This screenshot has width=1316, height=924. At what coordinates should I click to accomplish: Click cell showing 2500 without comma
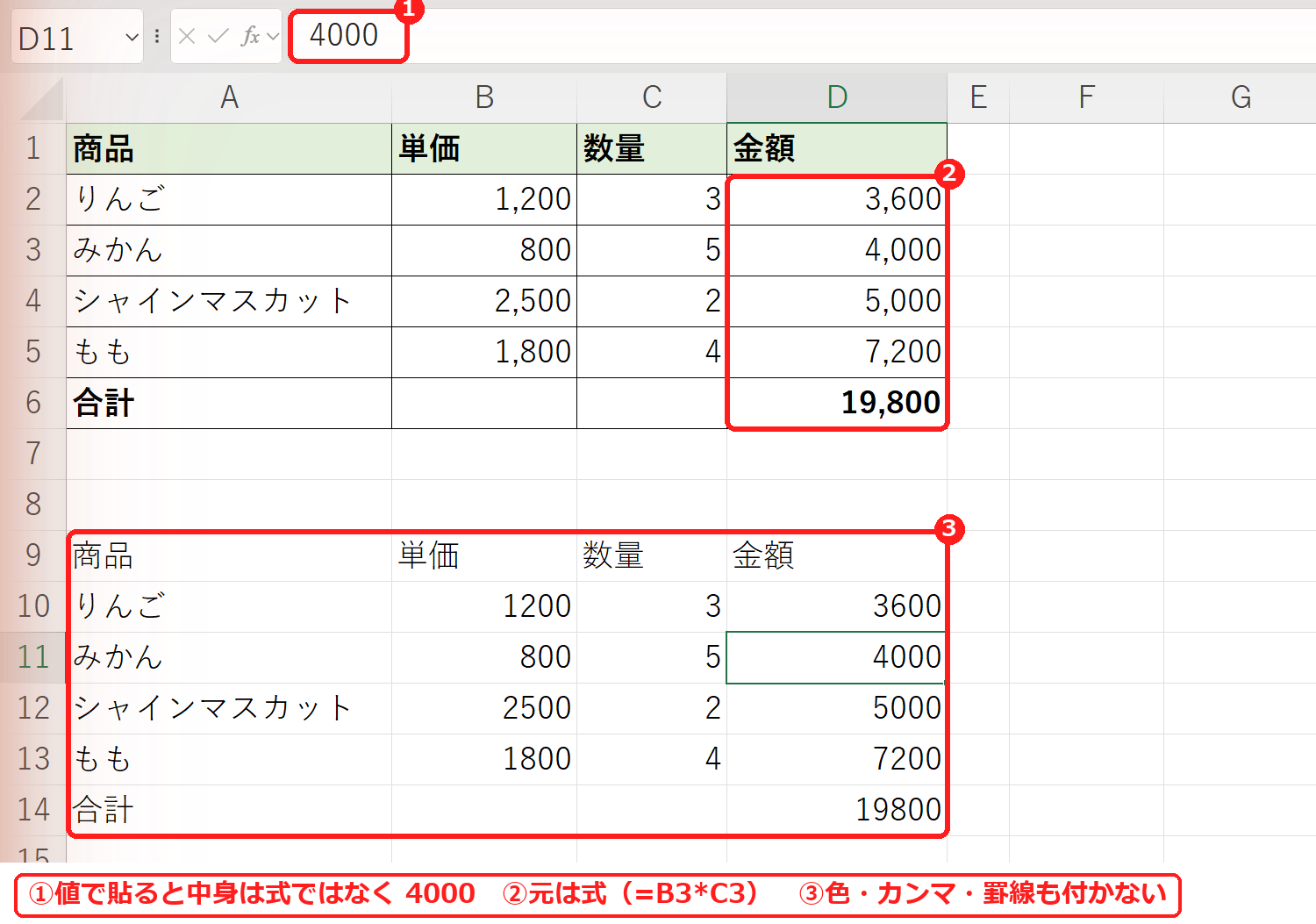click(484, 708)
